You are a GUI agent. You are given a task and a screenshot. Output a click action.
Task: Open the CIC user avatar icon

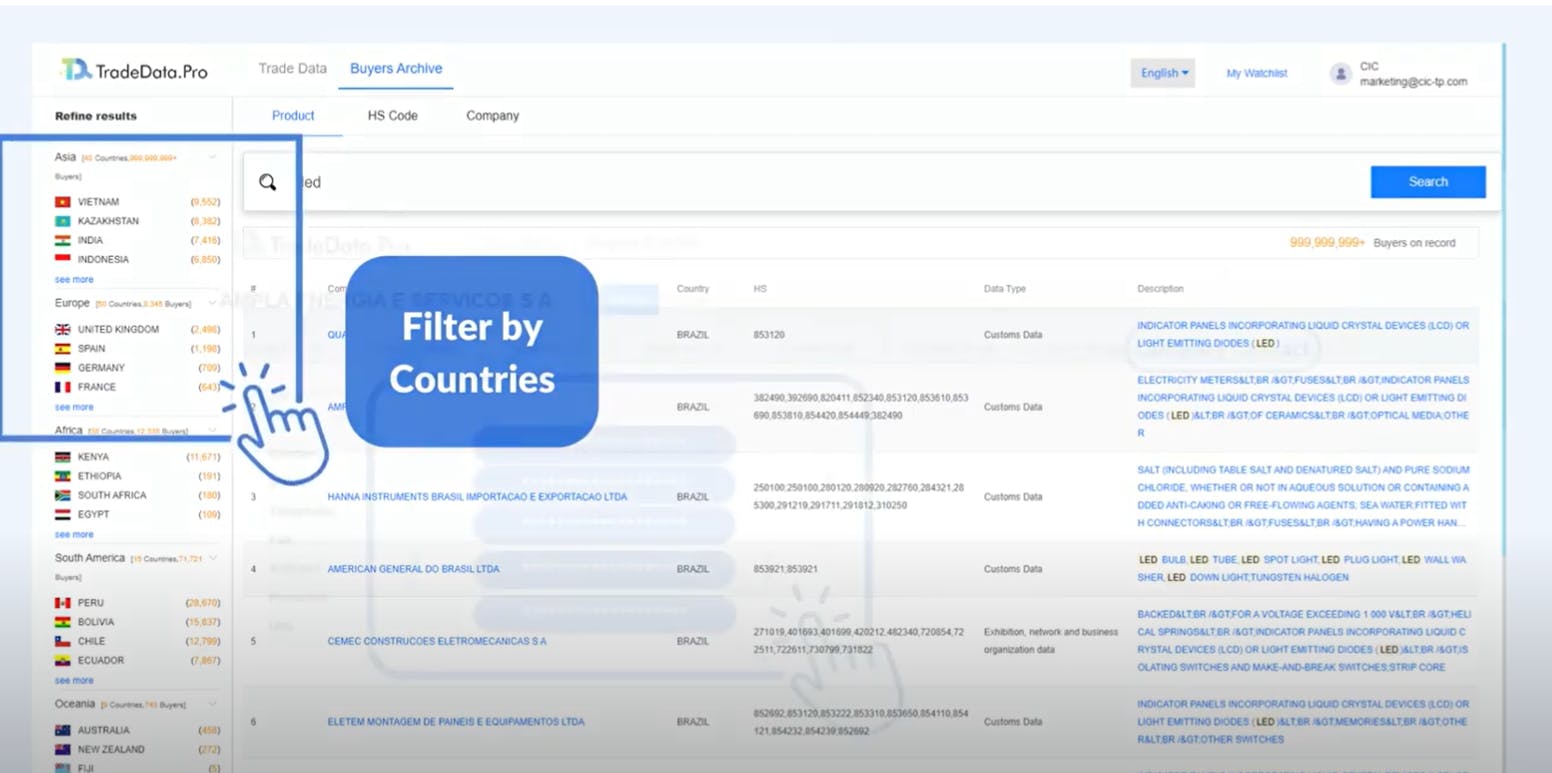click(1340, 72)
